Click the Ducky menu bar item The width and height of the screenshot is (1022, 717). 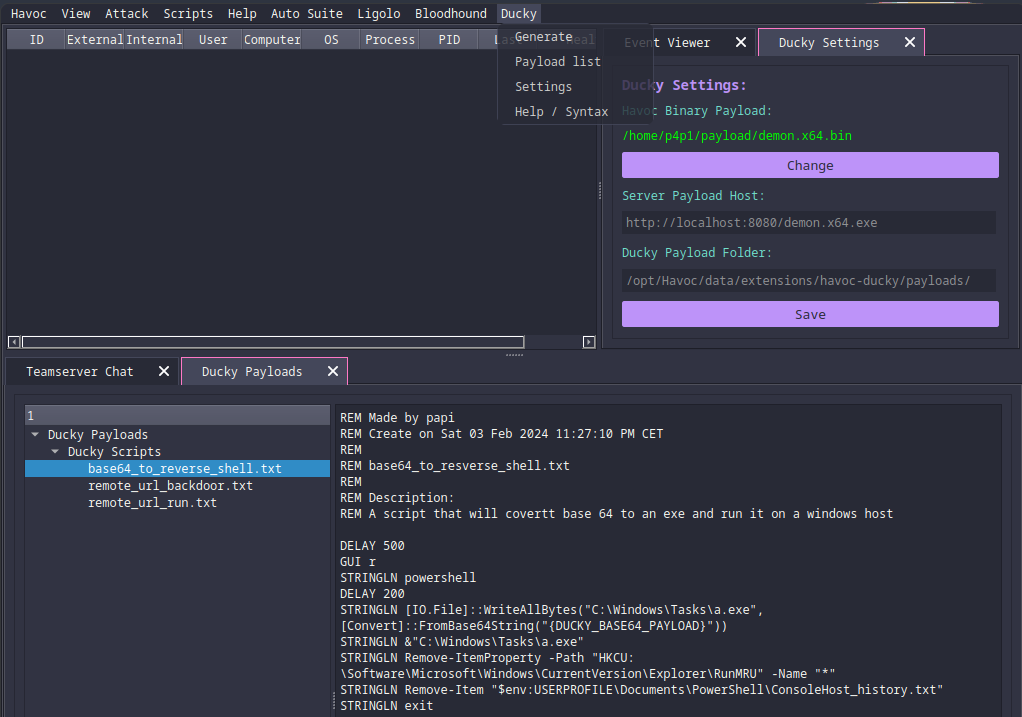click(518, 14)
